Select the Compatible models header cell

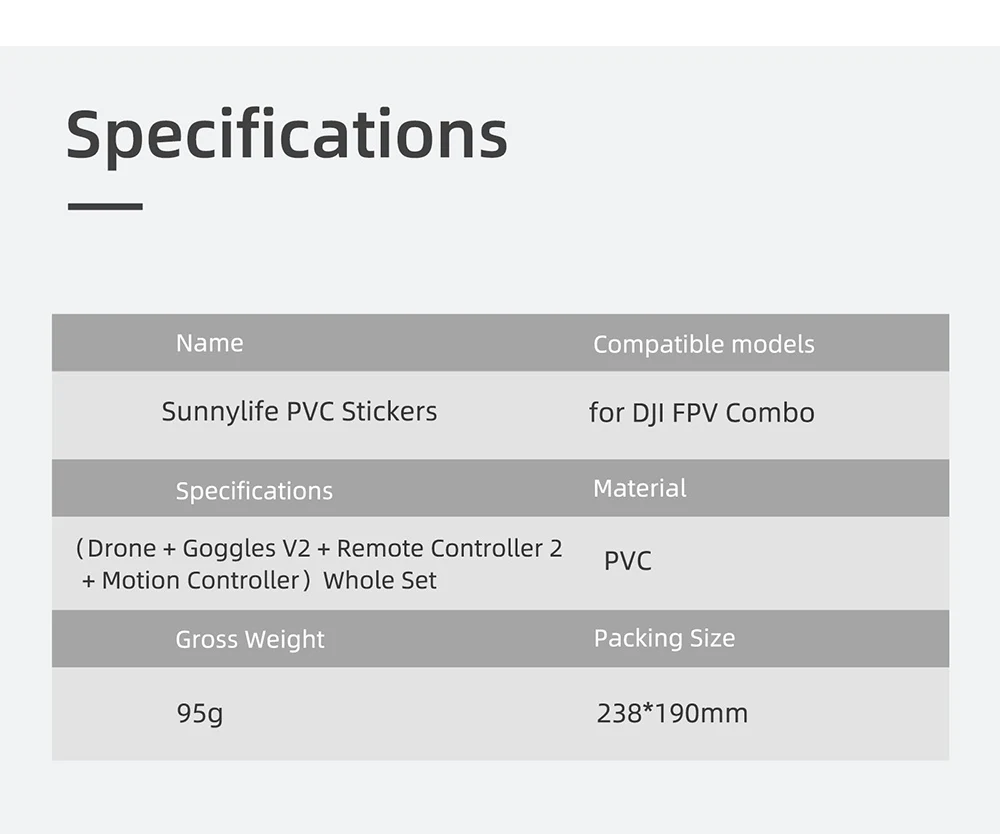pos(703,344)
